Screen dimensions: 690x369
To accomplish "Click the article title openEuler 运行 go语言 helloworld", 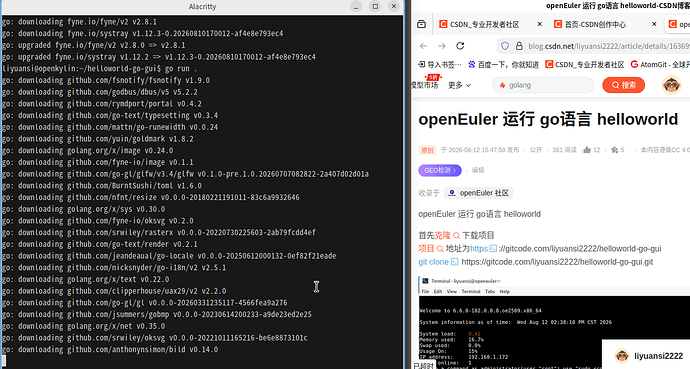I will tap(548, 119).
